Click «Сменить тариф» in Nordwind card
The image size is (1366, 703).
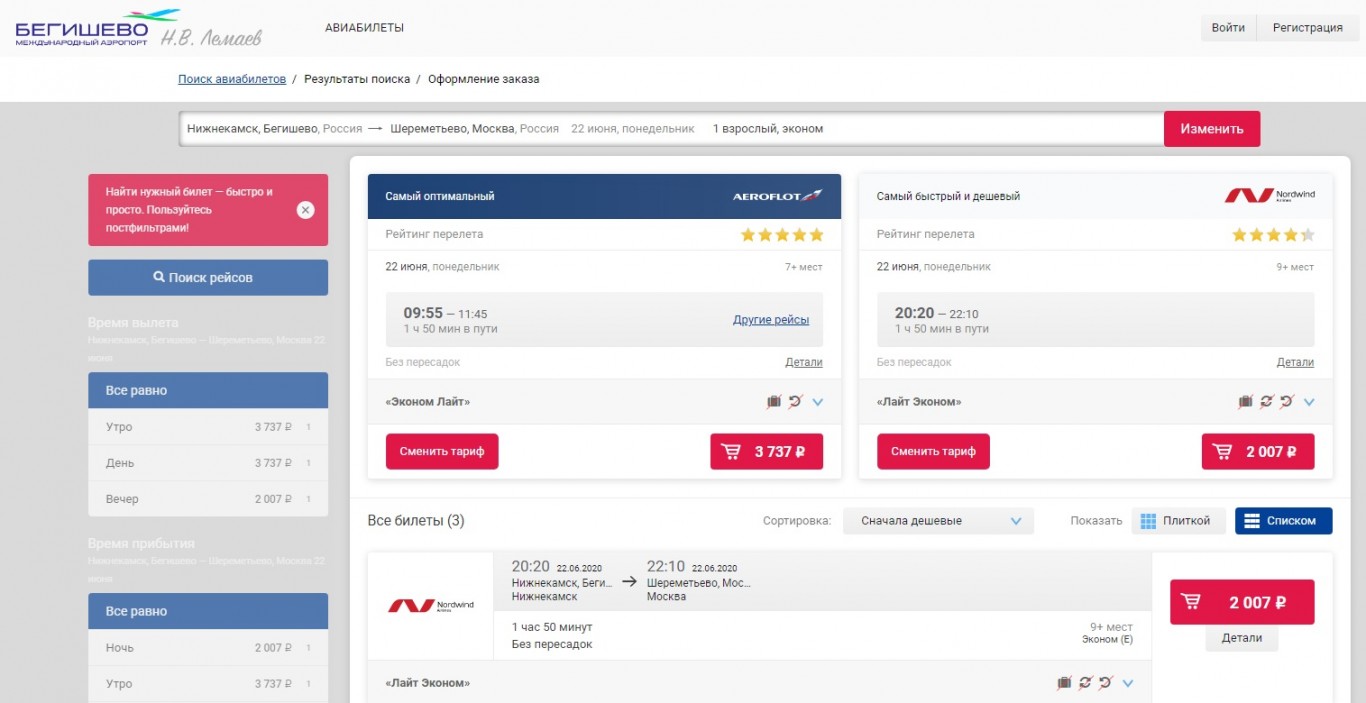(933, 452)
